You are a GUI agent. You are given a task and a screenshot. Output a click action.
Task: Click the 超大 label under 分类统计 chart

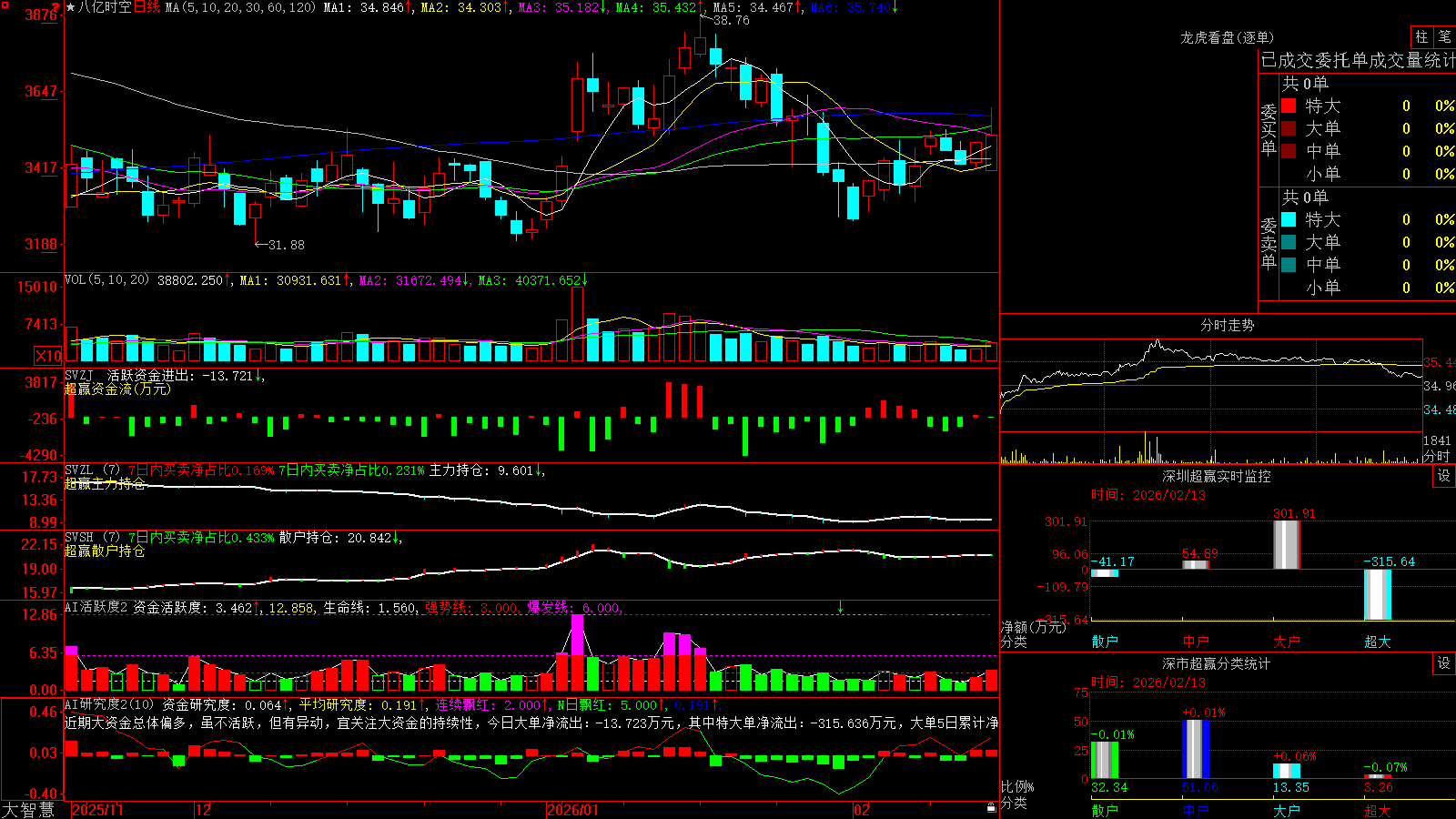(1378, 810)
